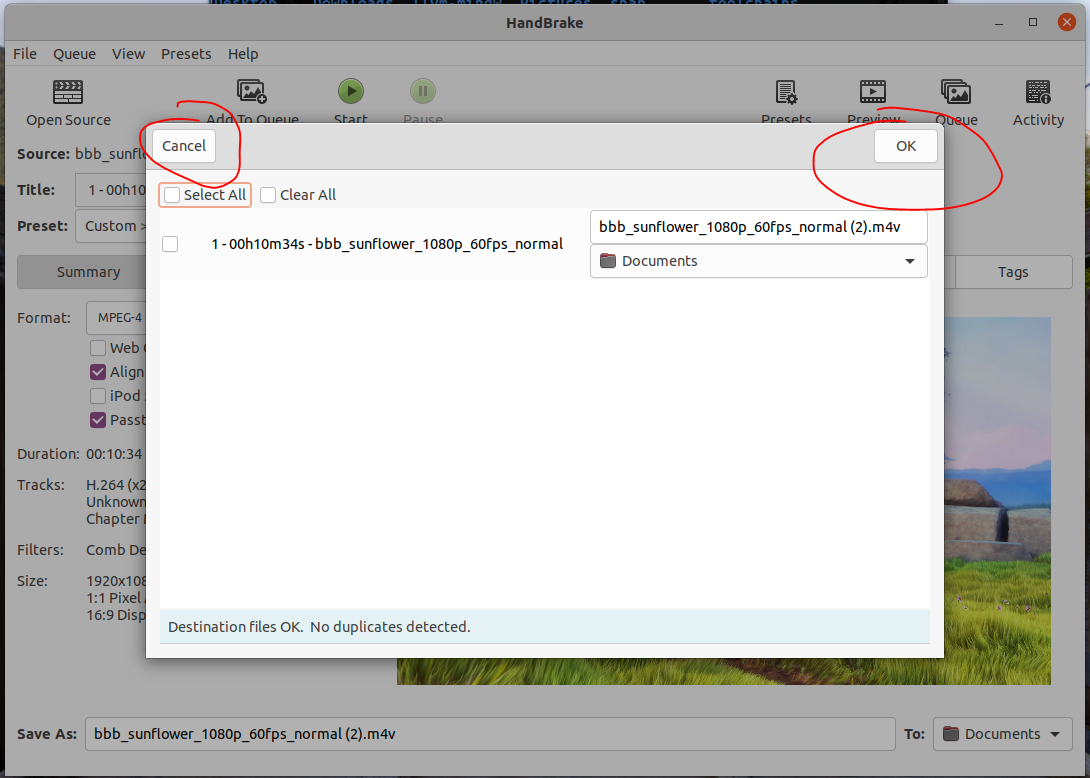
Task: Start encoding with the green play icon
Action: click(351, 91)
